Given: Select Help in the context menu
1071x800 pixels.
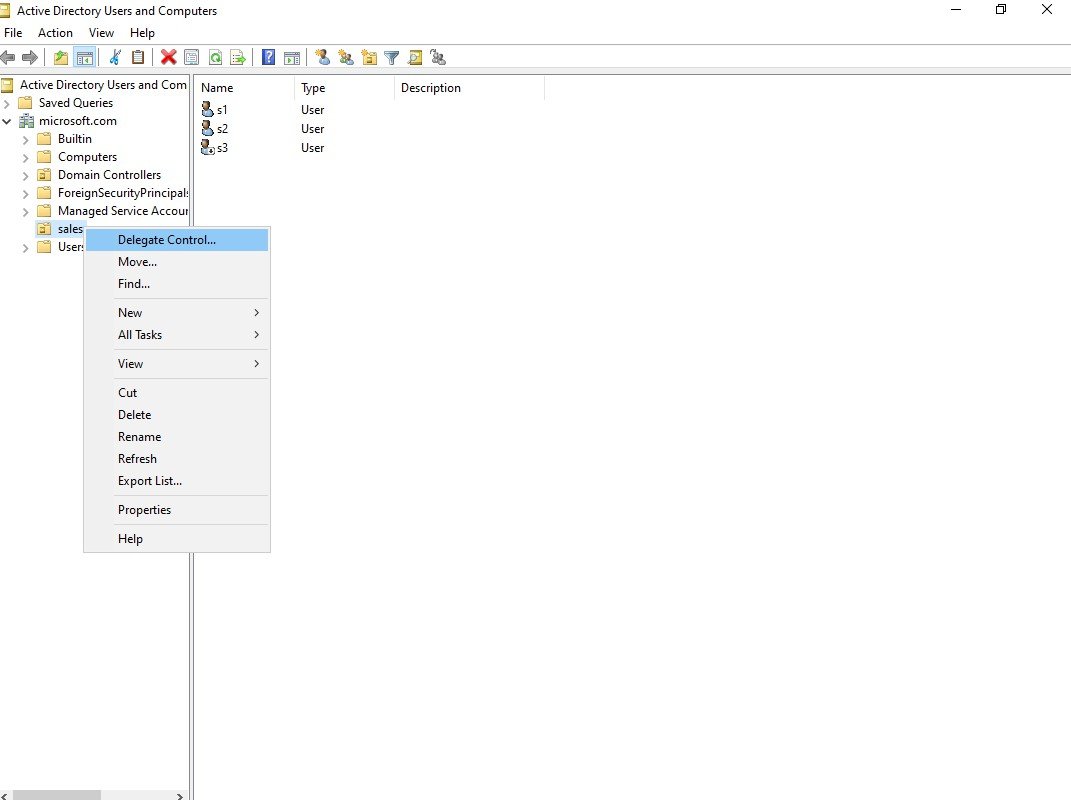Looking at the screenshot, I should click(x=177, y=538).
